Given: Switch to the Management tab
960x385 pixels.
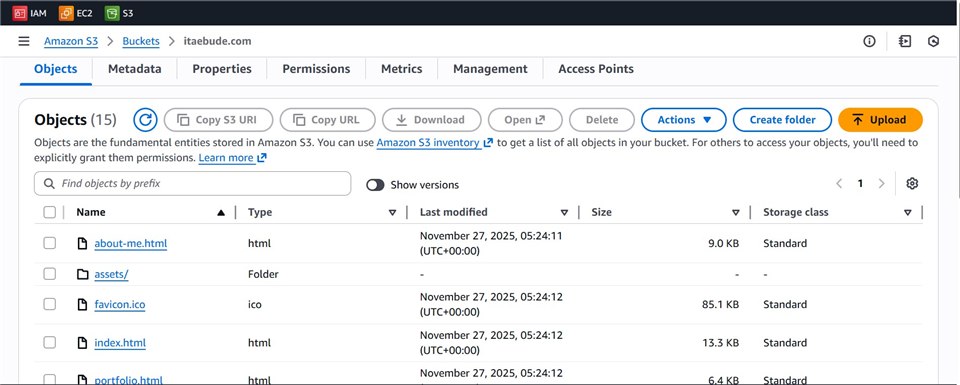Looking at the screenshot, I should [490, 69].
